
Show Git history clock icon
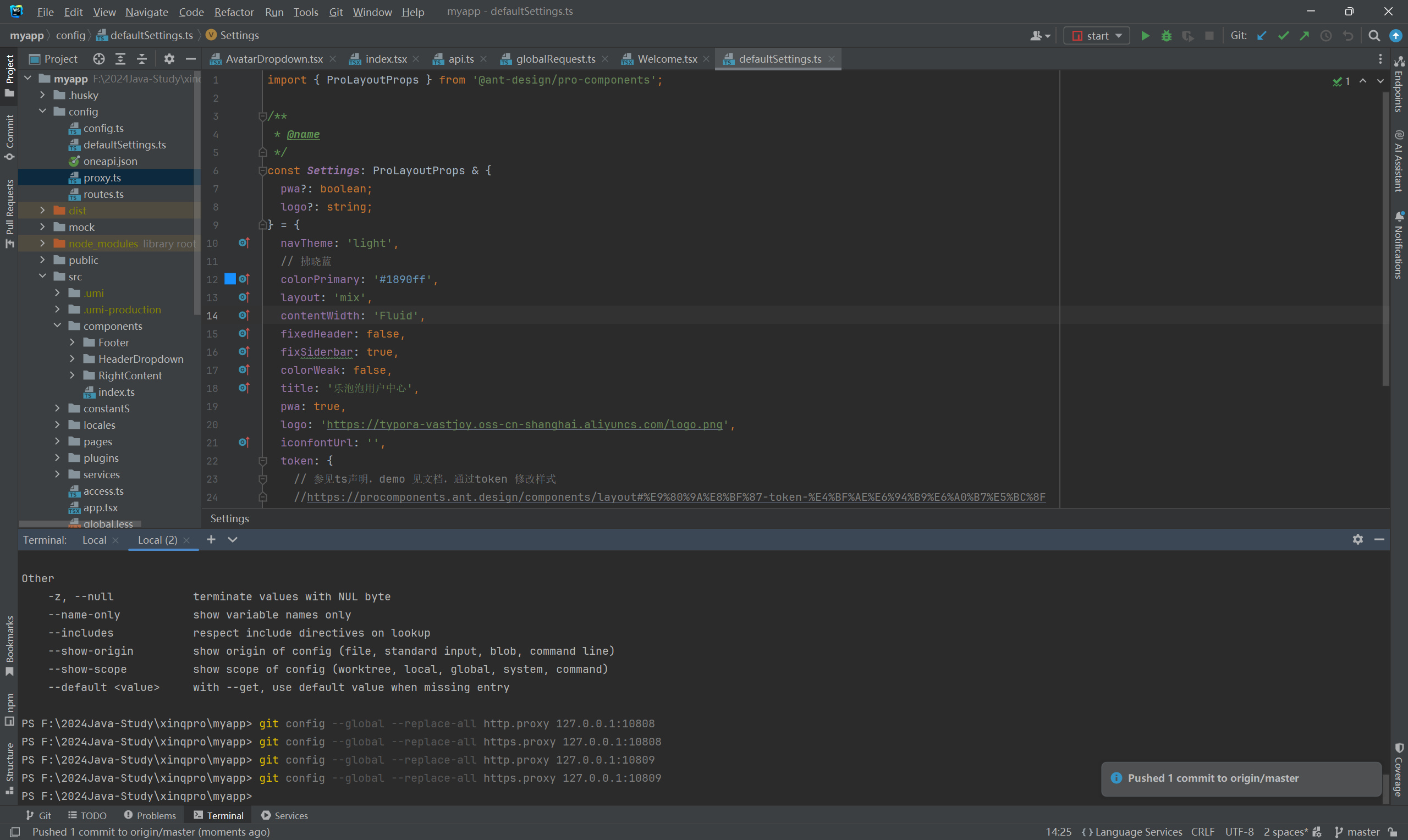1326,36
